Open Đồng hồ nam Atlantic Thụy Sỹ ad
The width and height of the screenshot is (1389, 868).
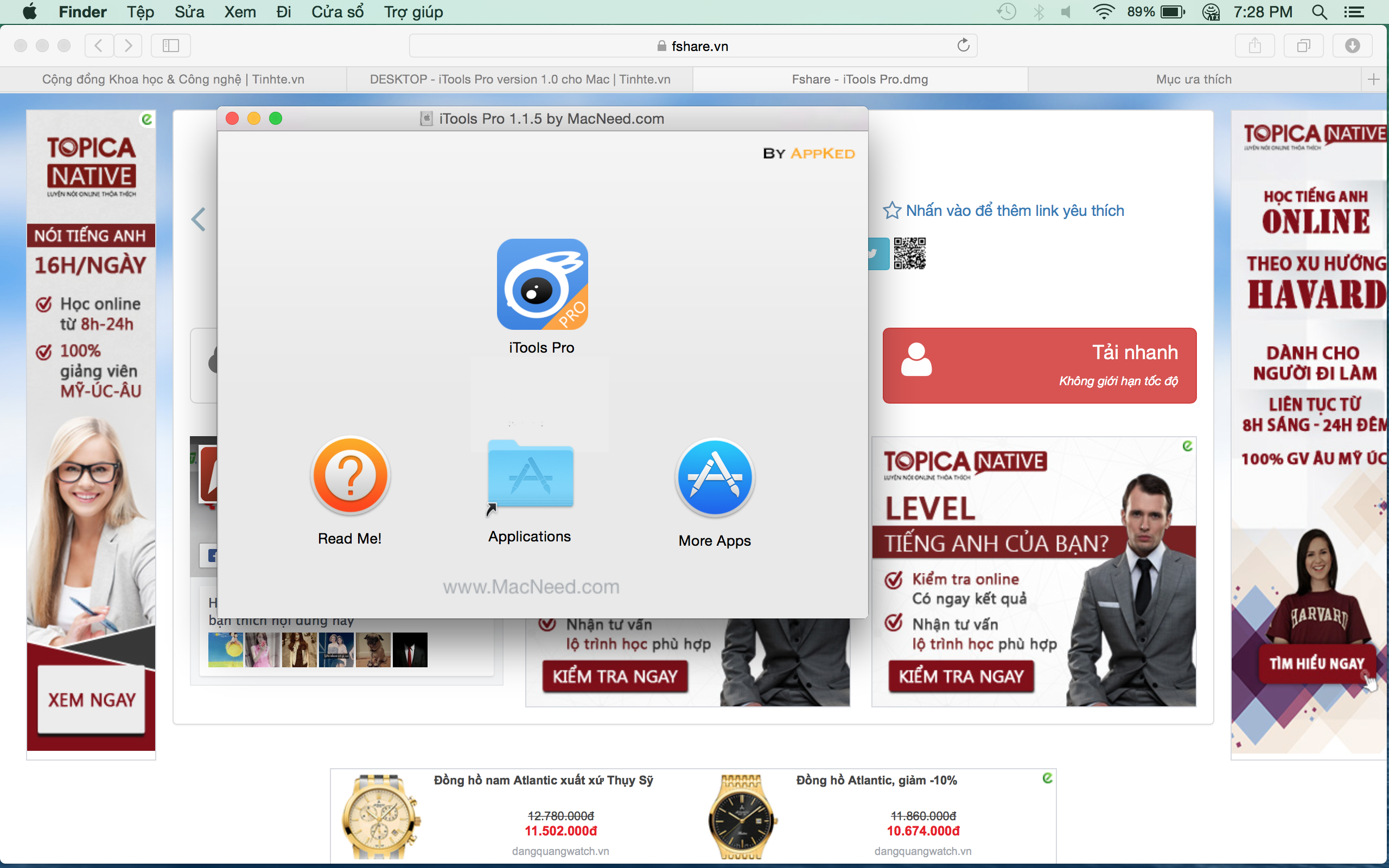click(544, 780)
